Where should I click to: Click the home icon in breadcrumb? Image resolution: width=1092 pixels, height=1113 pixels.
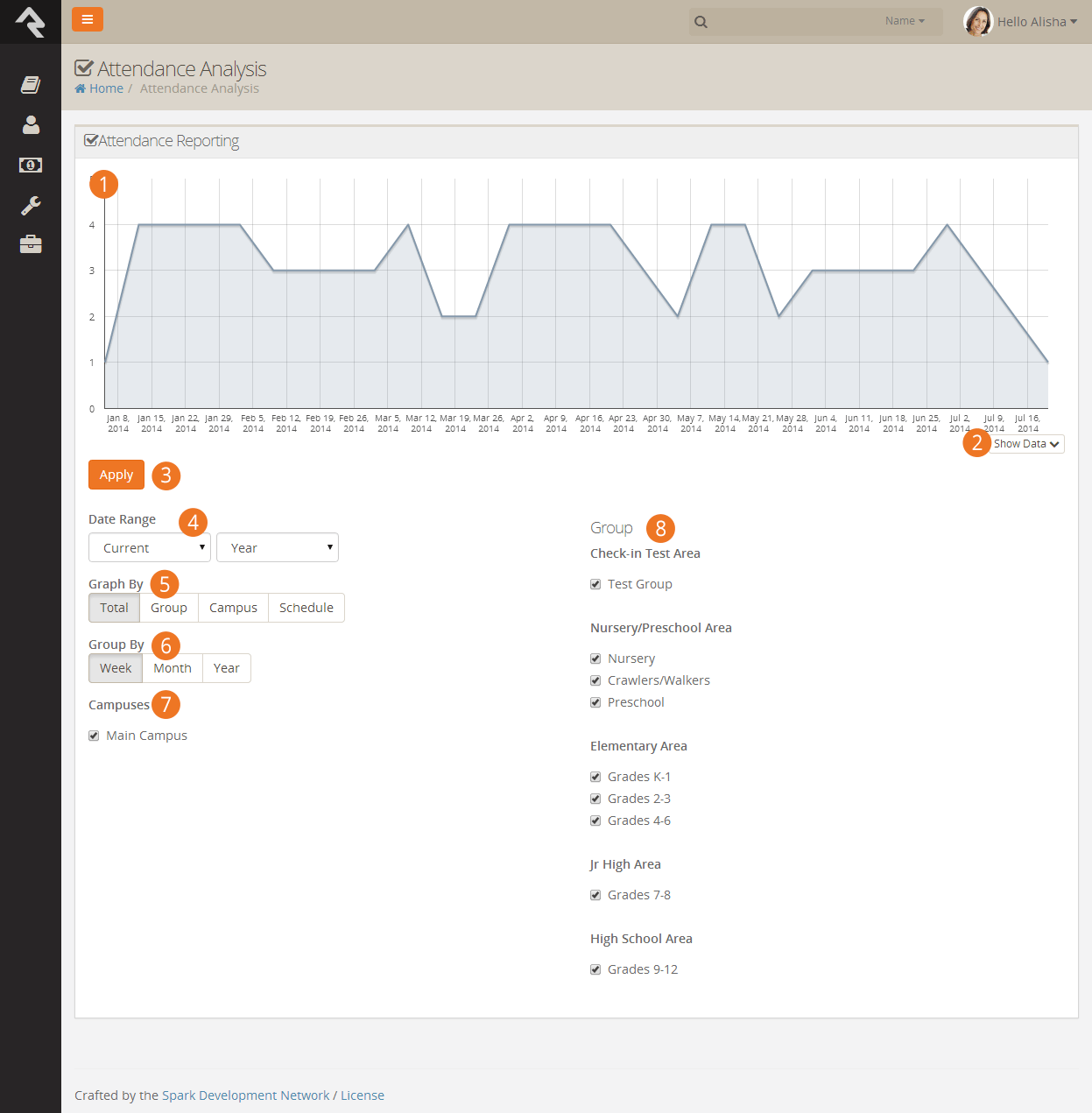click(x=81, y=88)
